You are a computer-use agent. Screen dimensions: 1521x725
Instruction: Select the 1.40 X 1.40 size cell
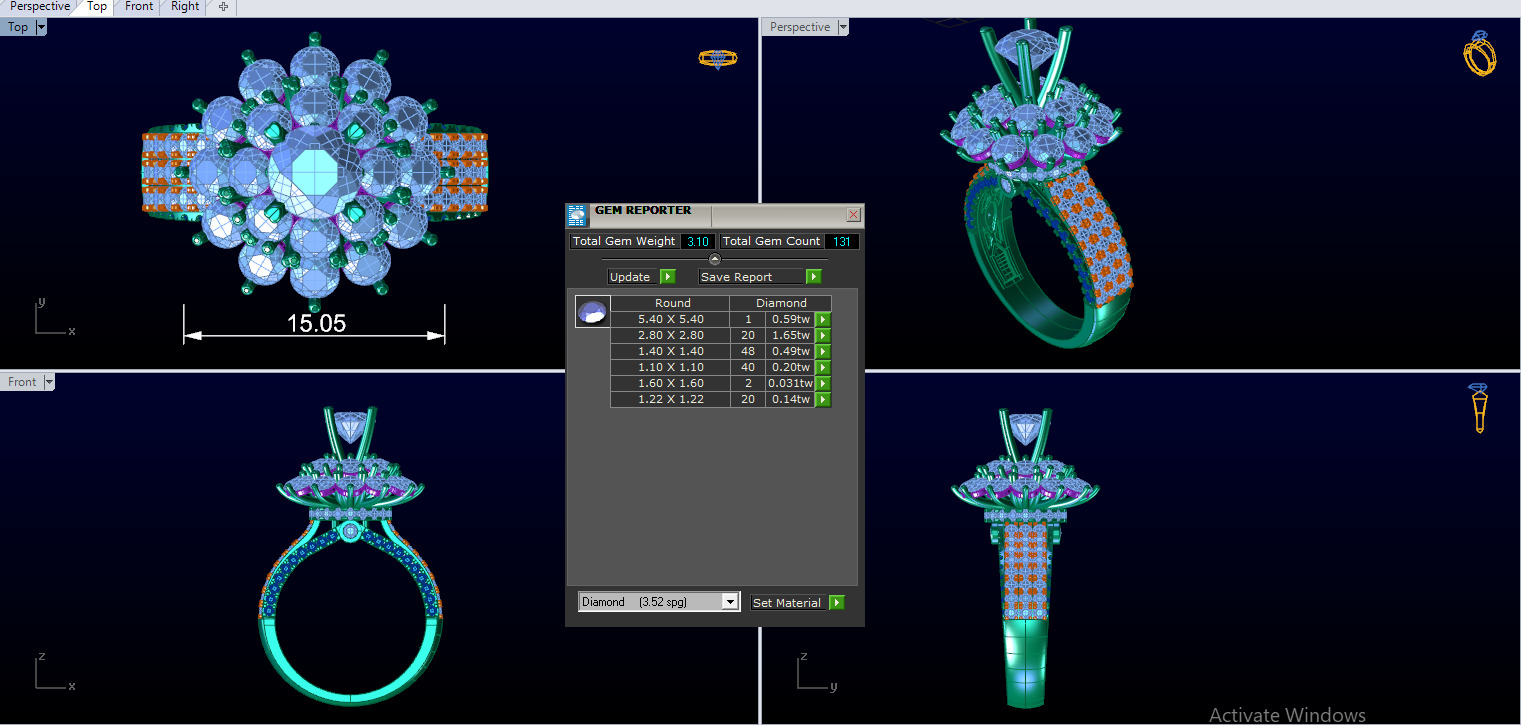(x=670, y=352)
